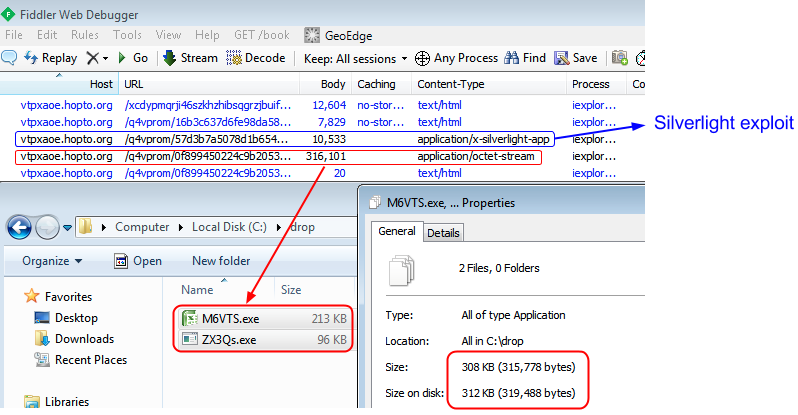Sort sessions by URL column header

tap(209, 84)
